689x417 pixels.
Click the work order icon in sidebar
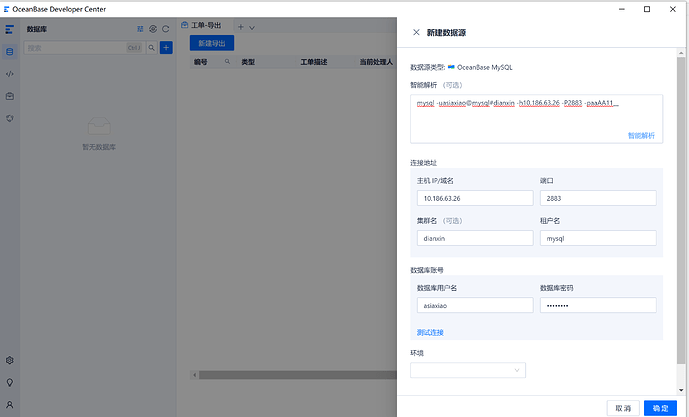coord(10,96)
